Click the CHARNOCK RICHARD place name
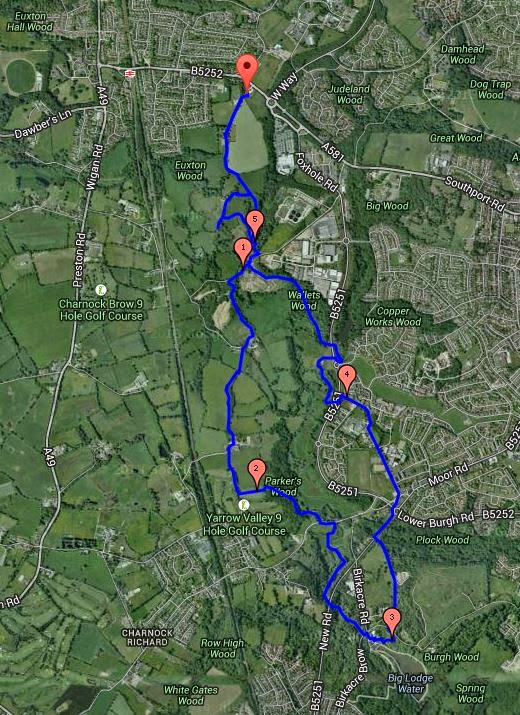This screenshot has width=520, height=715. [x=147, y=637]
